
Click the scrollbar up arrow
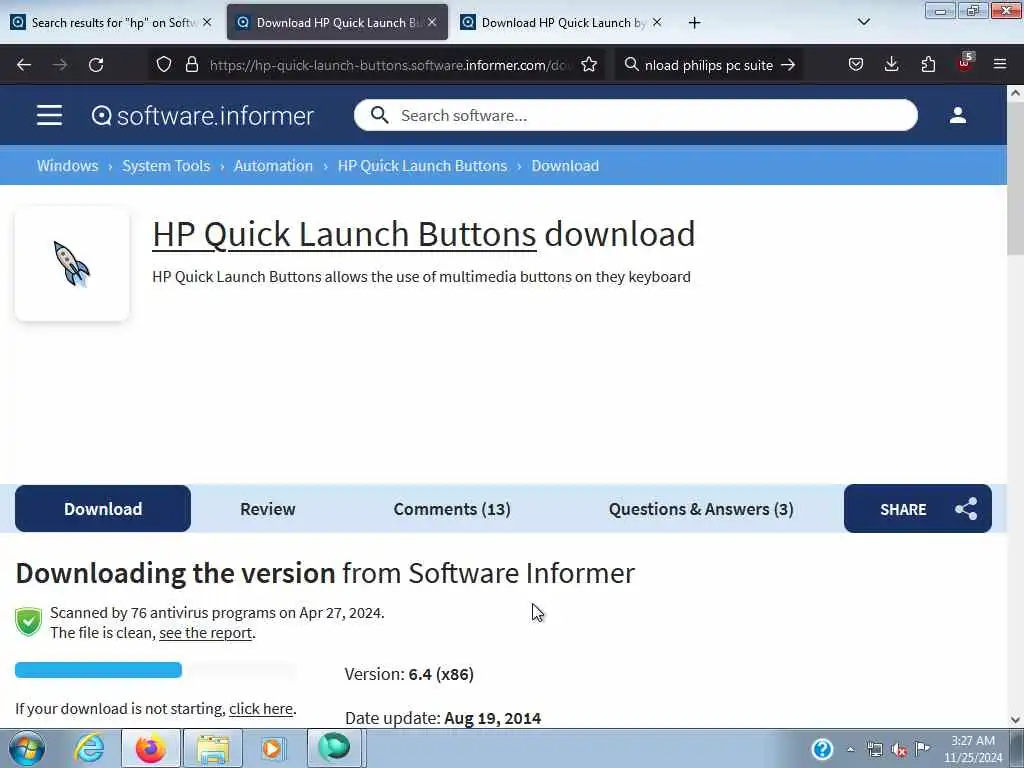(x=1015, y=93)
